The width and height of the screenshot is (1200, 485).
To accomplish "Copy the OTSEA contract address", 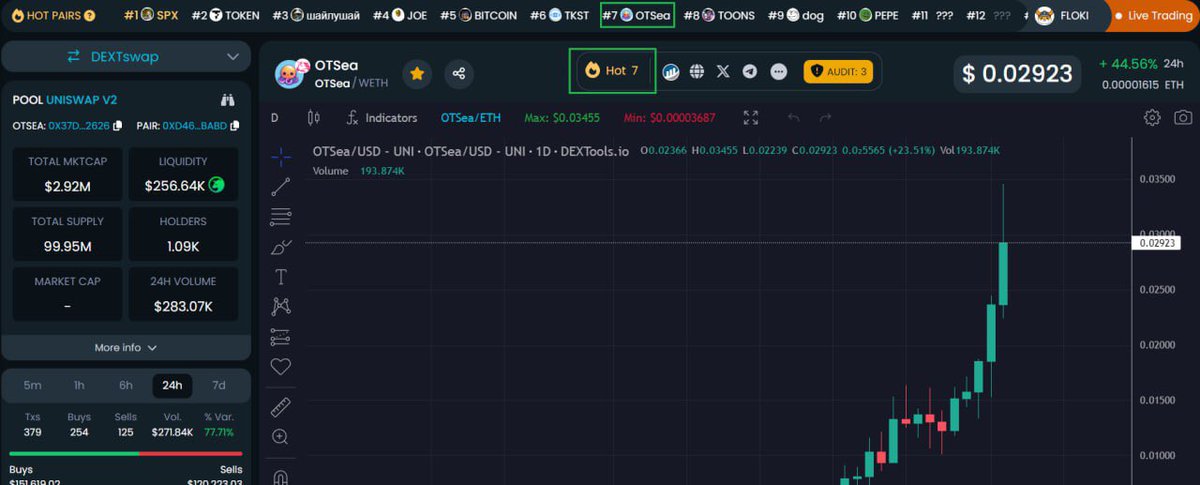I will coord(117,126).
